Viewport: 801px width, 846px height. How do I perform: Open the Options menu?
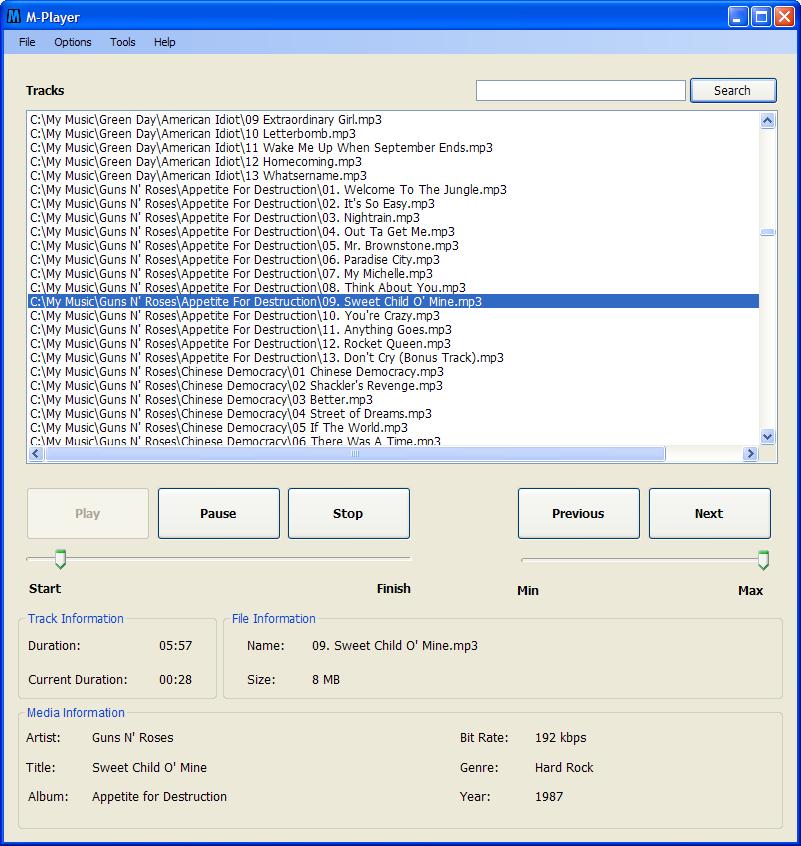pos(73,42)
